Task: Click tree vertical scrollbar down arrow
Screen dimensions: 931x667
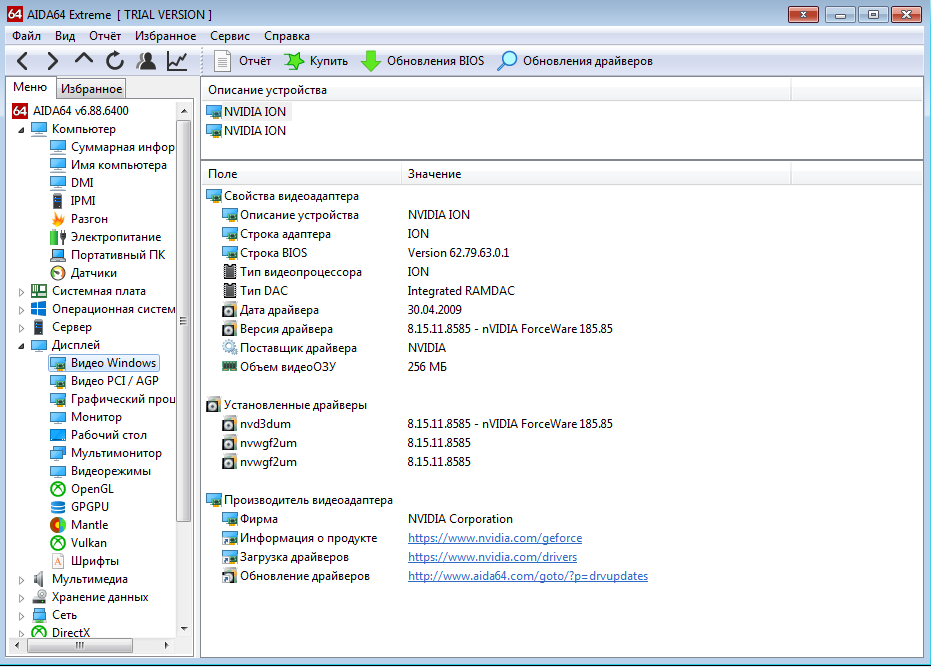Action: click(x=184, y=628)
